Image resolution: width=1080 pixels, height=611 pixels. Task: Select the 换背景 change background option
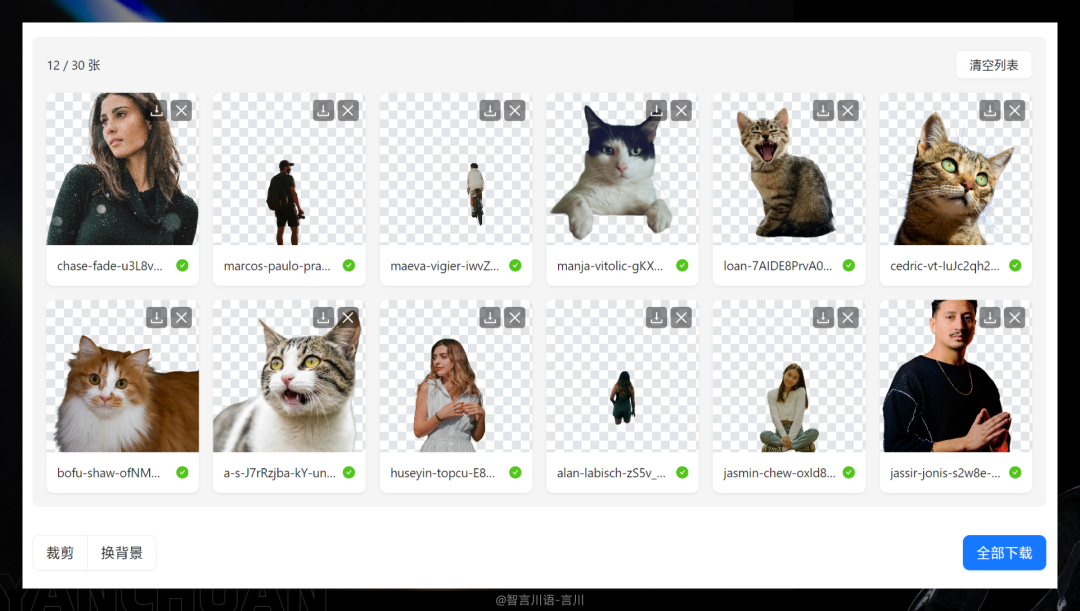(x=121, y=553)
